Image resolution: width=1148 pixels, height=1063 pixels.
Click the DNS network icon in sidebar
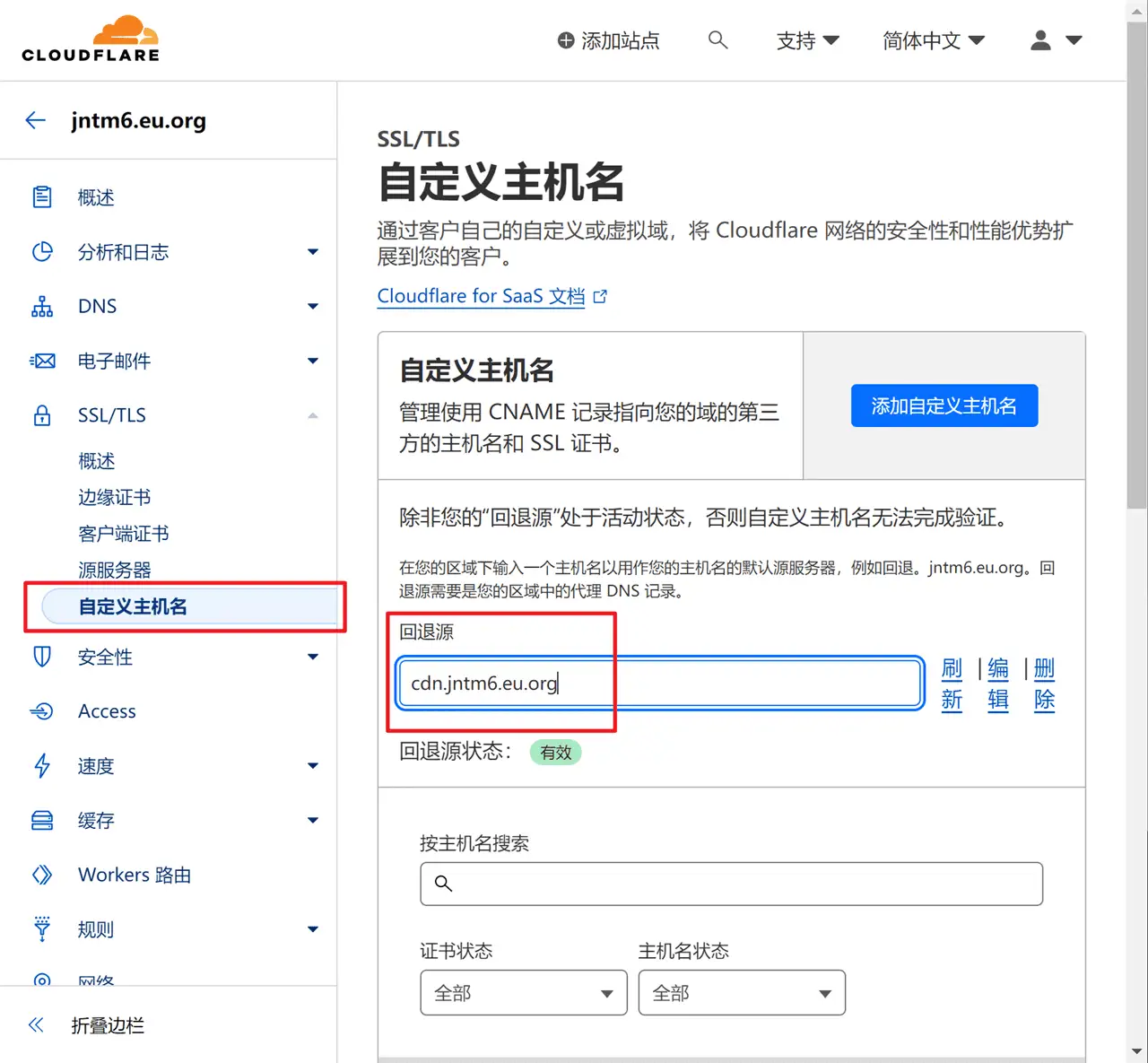42,307
